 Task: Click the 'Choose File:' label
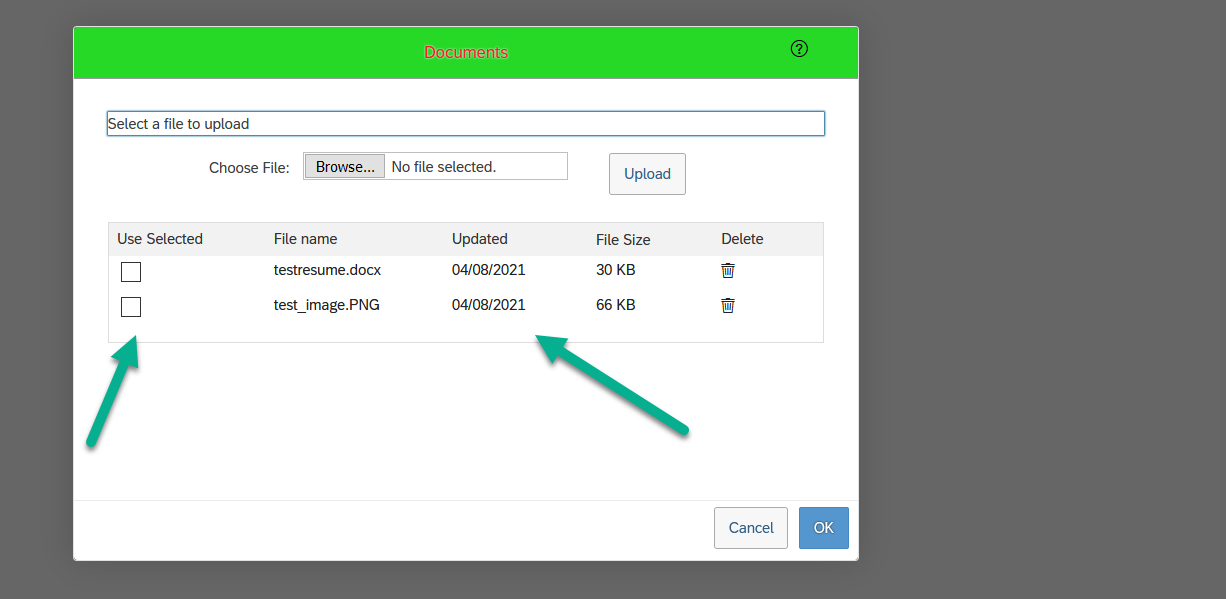coord(249,168)
